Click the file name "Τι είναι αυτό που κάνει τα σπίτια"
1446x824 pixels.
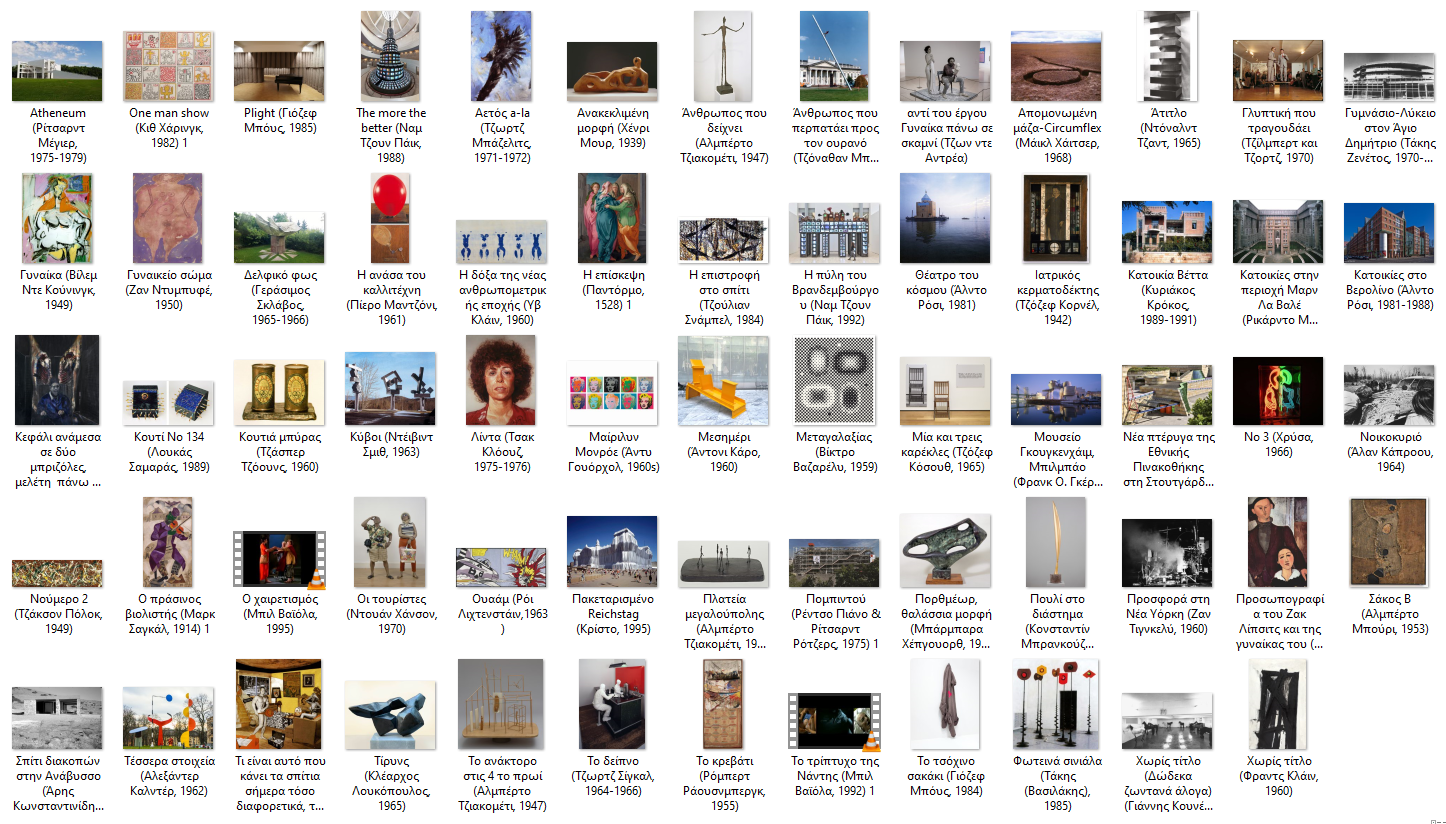279,783
